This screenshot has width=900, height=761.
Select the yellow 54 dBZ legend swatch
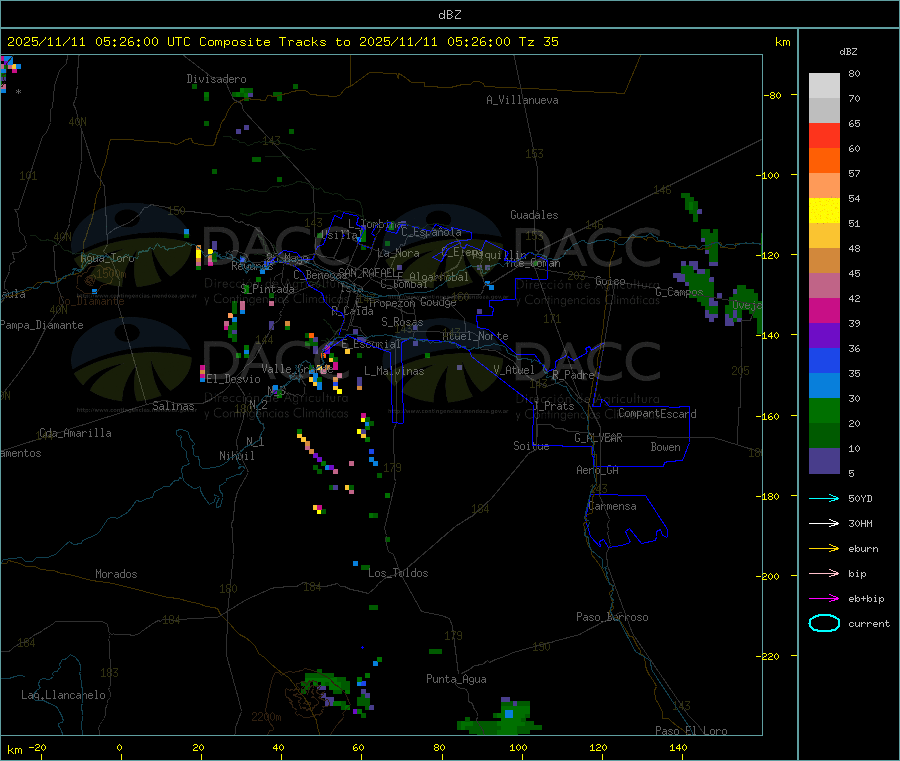point(824,211)
